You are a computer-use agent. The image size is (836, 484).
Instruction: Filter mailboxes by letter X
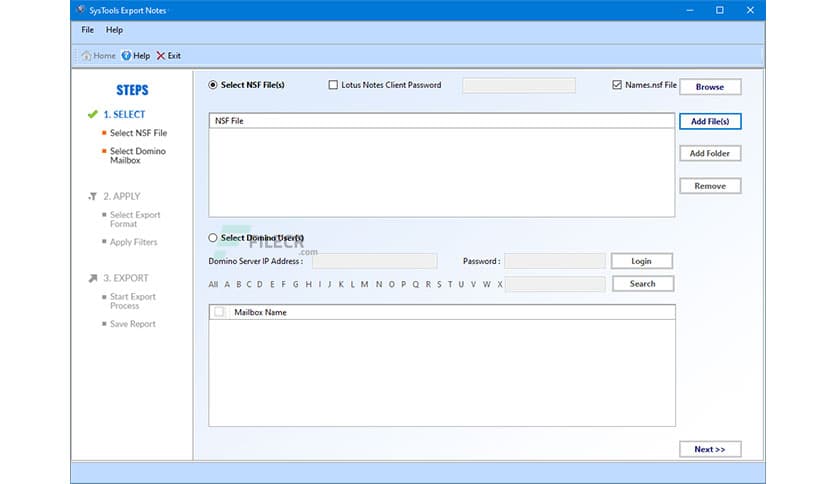point(500,285)
